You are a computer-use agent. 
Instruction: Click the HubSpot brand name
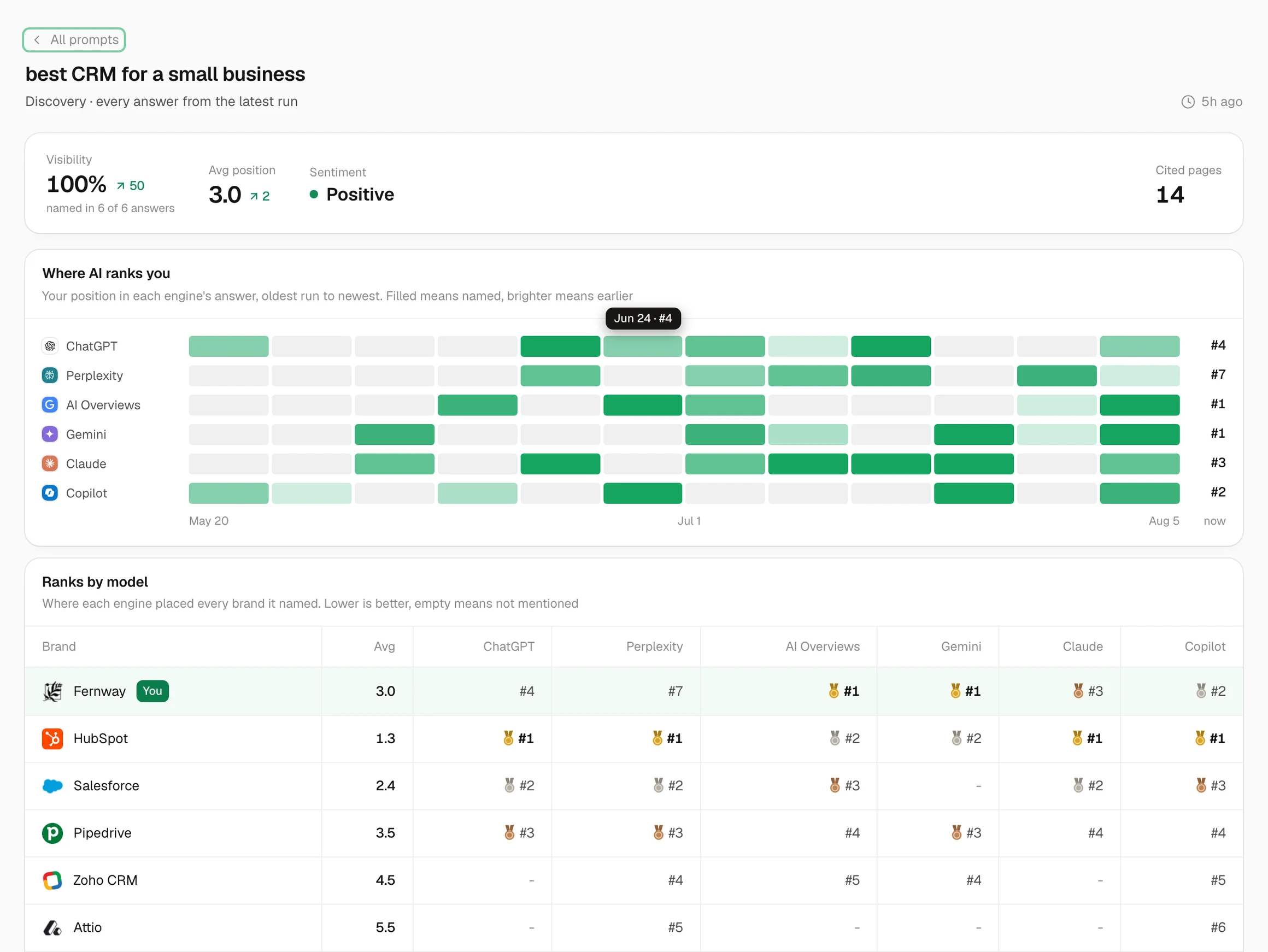(x=101, y=738)
